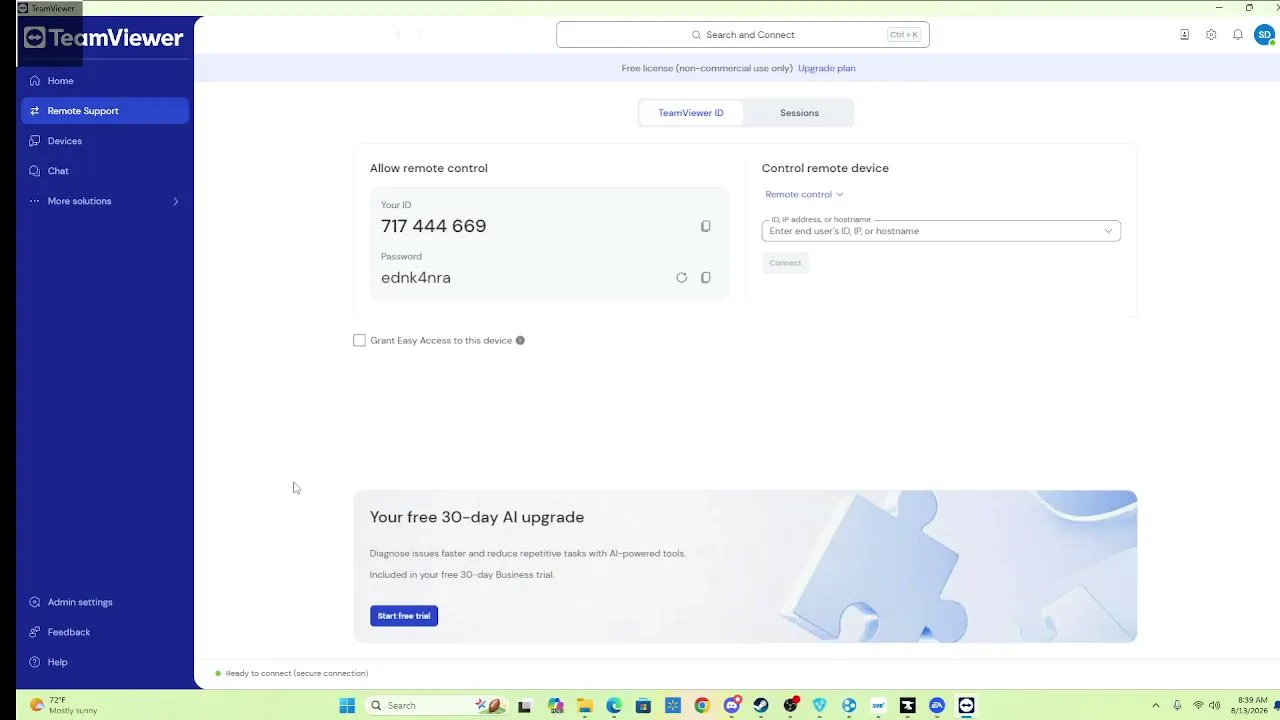Open the Remote control mode dropdown
1280x720 pixels.
(804, 194)
